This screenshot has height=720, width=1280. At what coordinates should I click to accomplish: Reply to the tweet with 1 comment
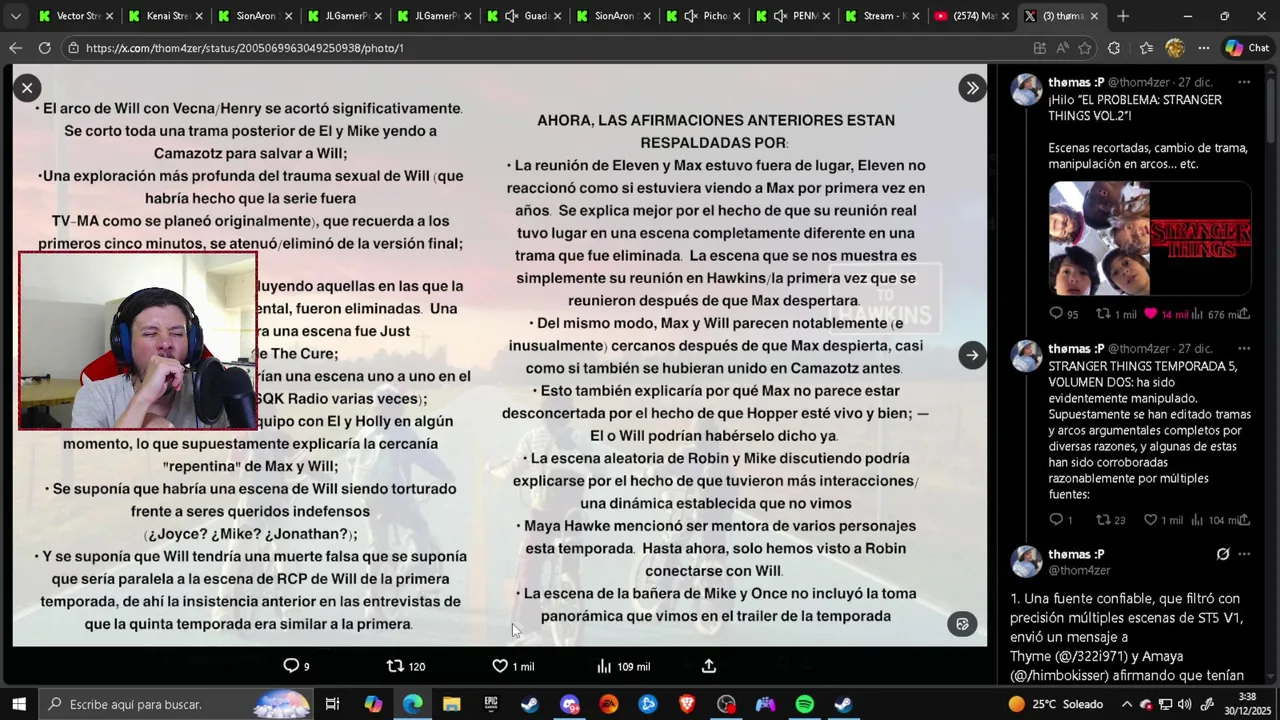tap(1060, 520)
